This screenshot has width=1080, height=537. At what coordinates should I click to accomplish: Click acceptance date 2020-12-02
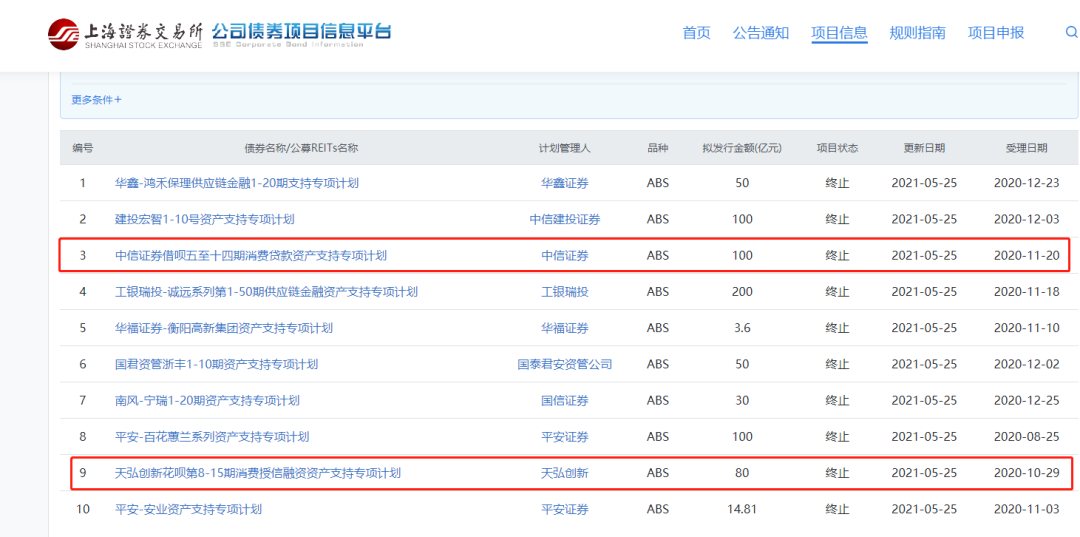(x=1027, y=364)
